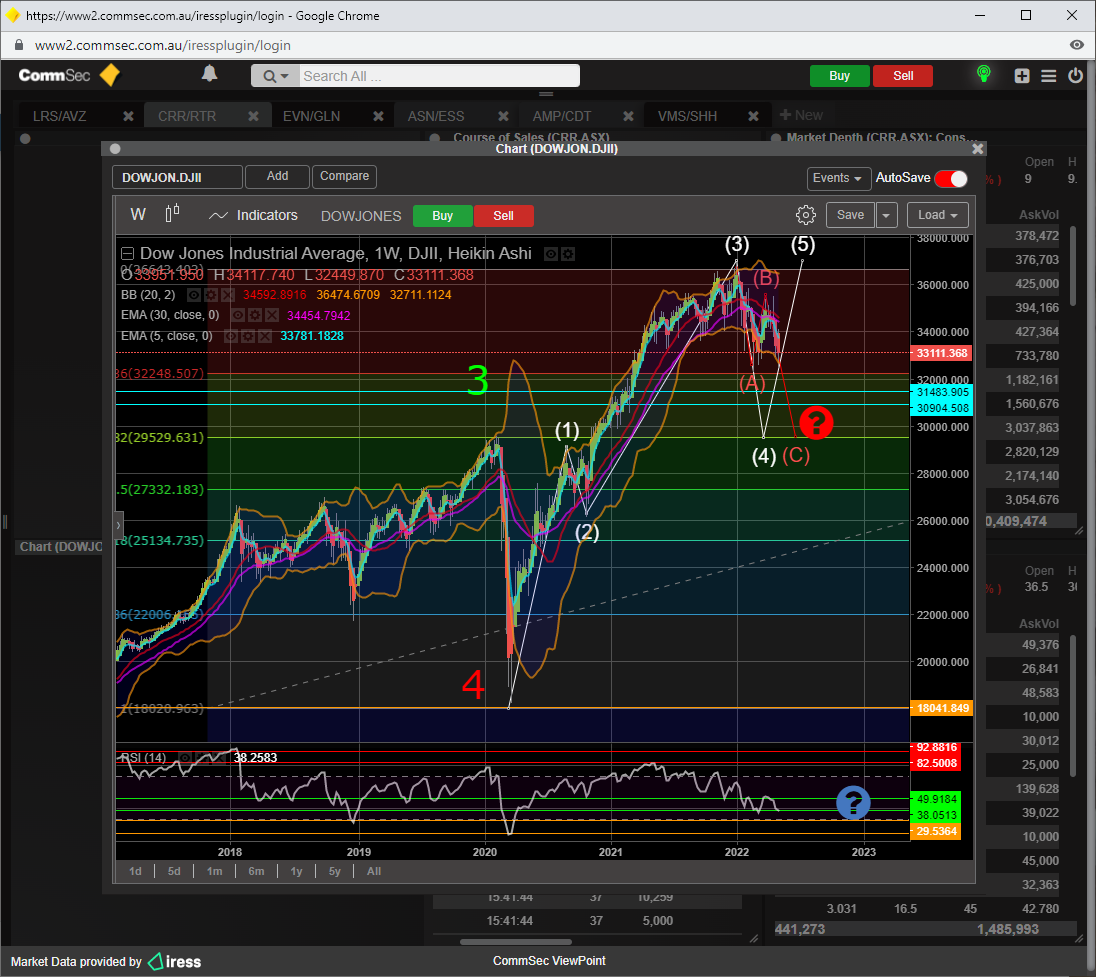Click the Add button
Image resolution: width=1096 pixels, height=977 pixels.
click(277, 176)
